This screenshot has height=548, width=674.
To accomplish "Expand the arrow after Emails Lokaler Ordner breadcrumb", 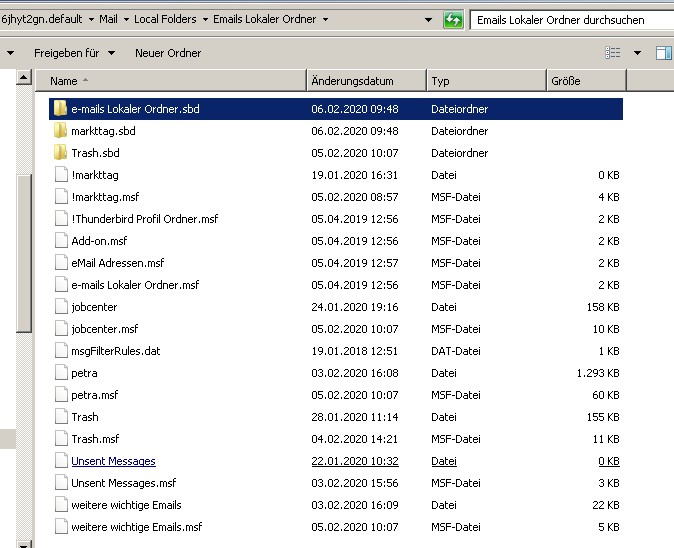I will (x=325, y=19).
